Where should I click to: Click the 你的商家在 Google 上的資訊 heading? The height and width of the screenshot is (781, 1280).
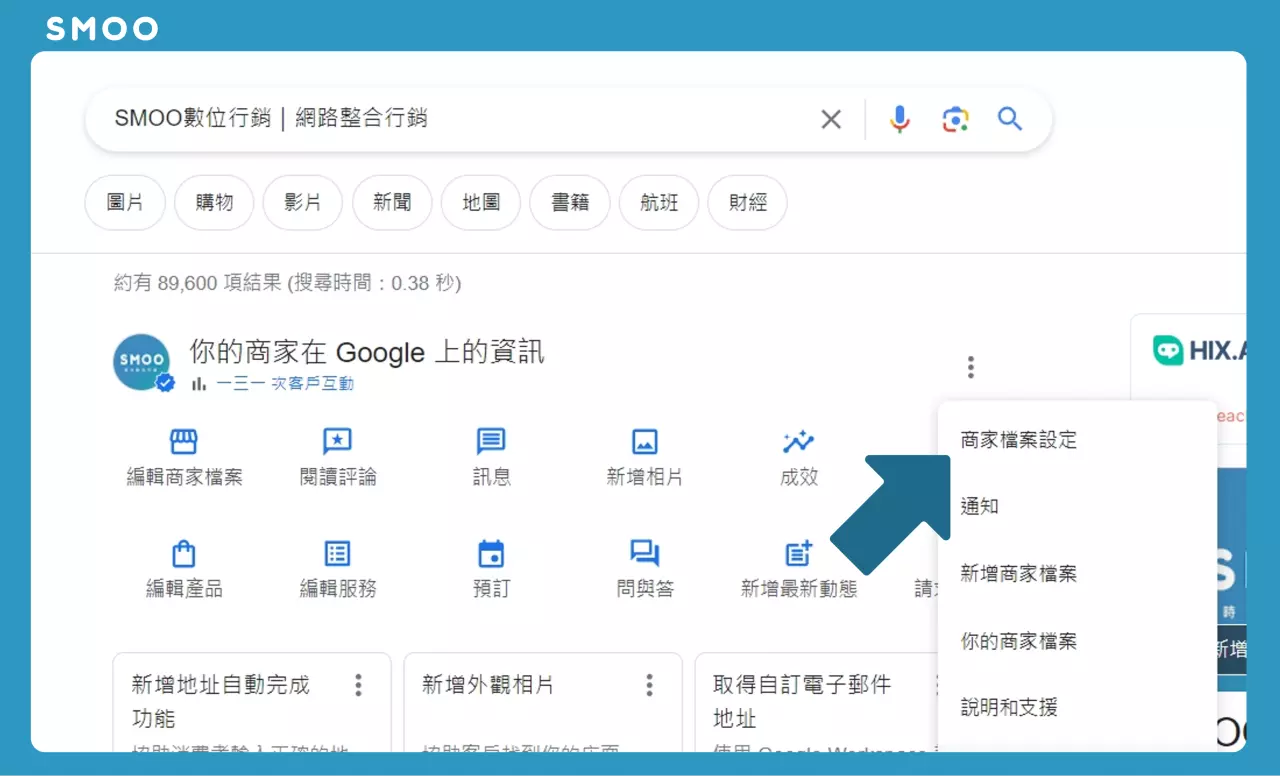[367, 352]
